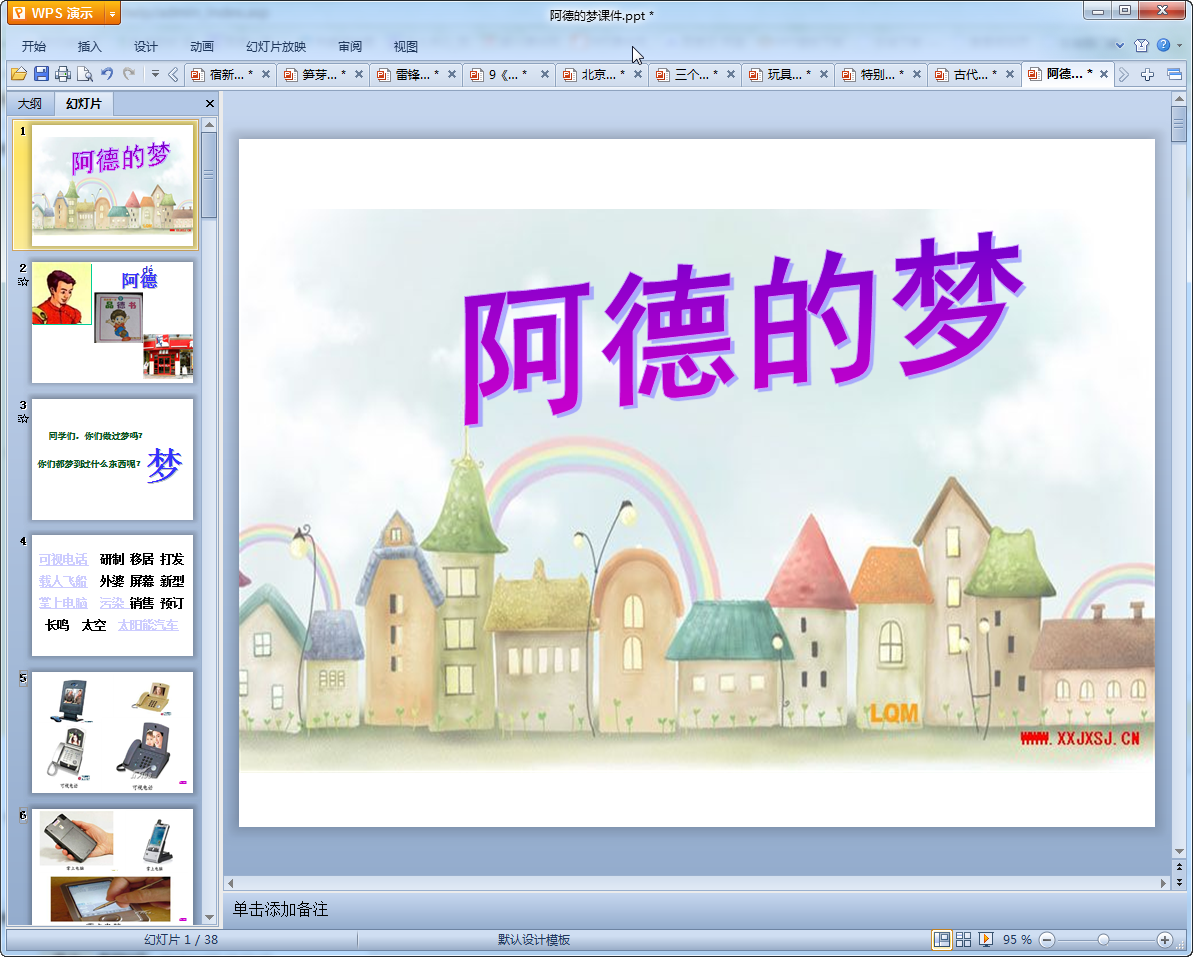Open print preview

(85, 74)
